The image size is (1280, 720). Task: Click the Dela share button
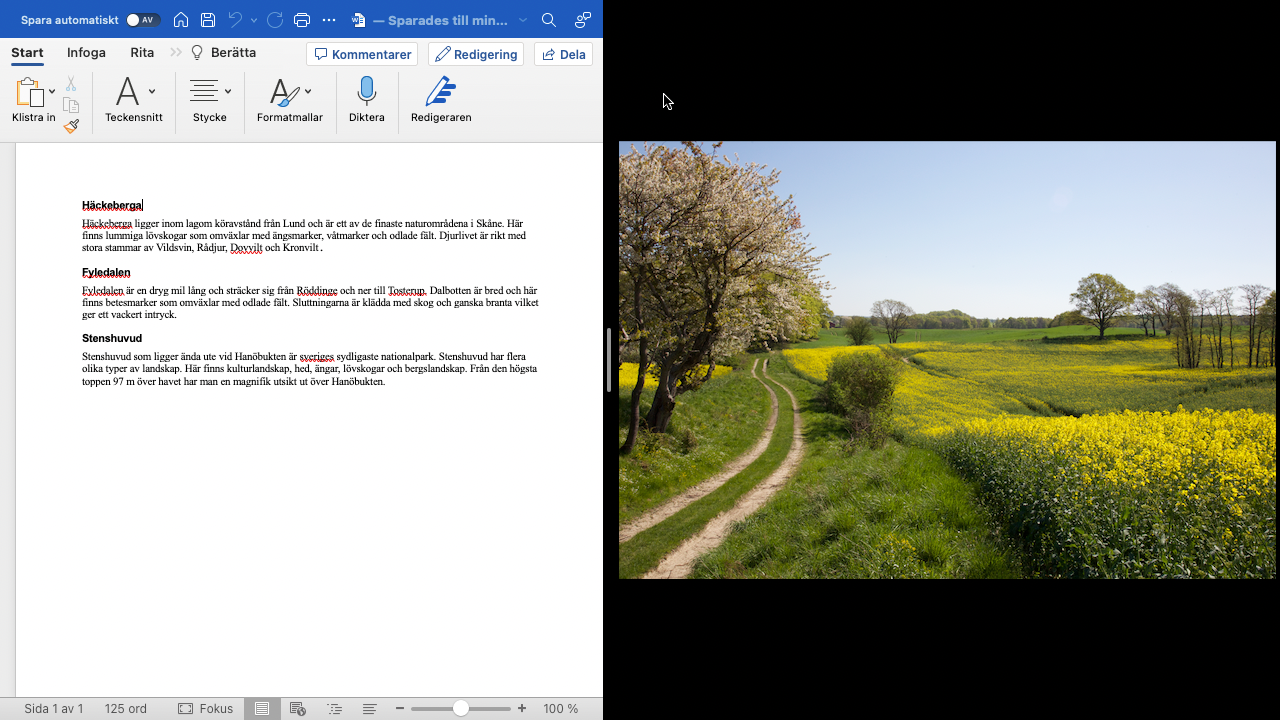[563, 54]
